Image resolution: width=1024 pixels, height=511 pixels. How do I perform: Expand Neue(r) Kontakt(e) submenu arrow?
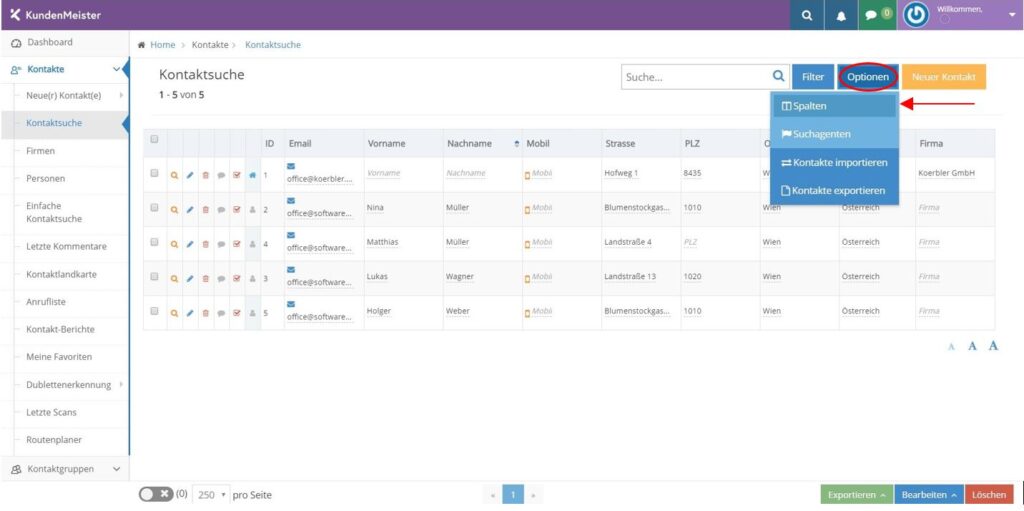click(x=121, y=95)
